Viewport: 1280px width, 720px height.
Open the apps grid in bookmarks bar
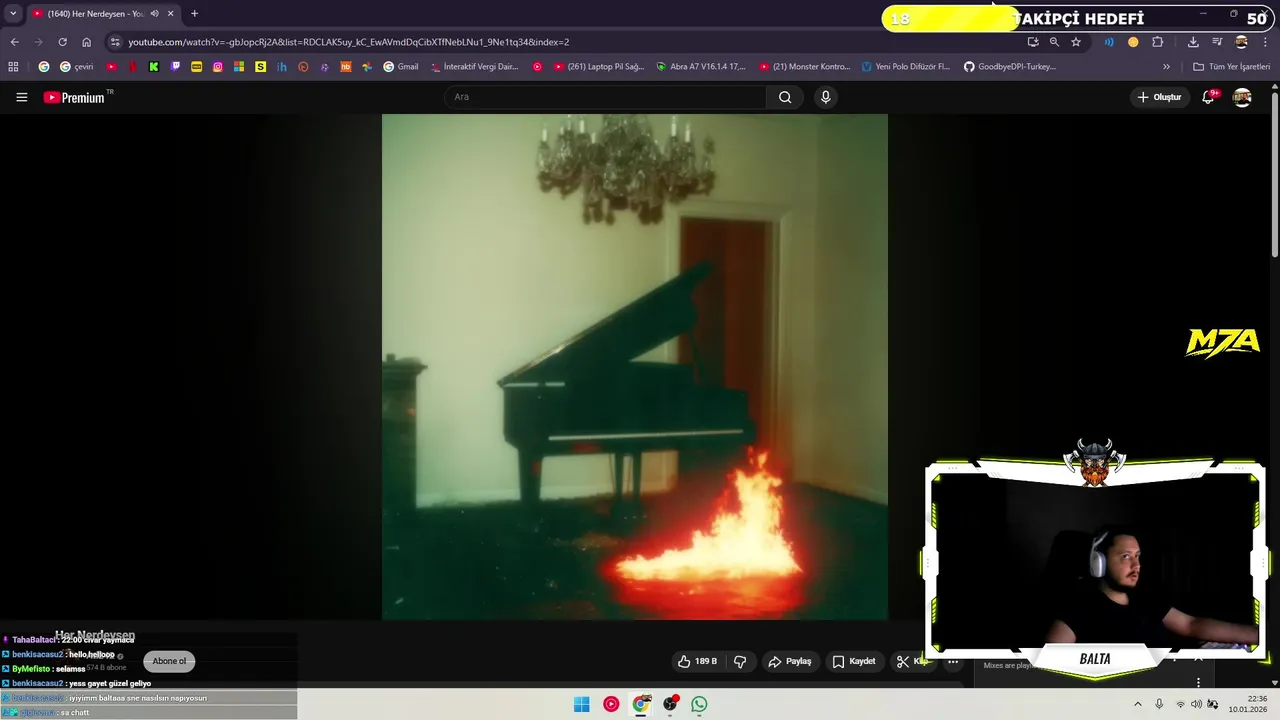tap(13, 67)
